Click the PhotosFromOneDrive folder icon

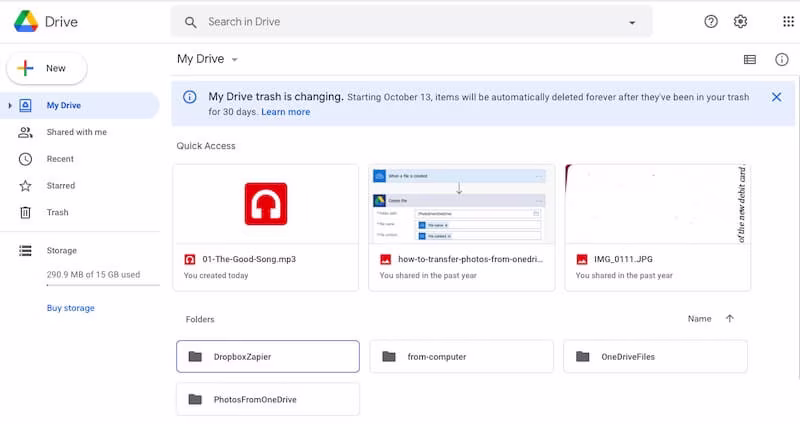[x=195, y=400]
